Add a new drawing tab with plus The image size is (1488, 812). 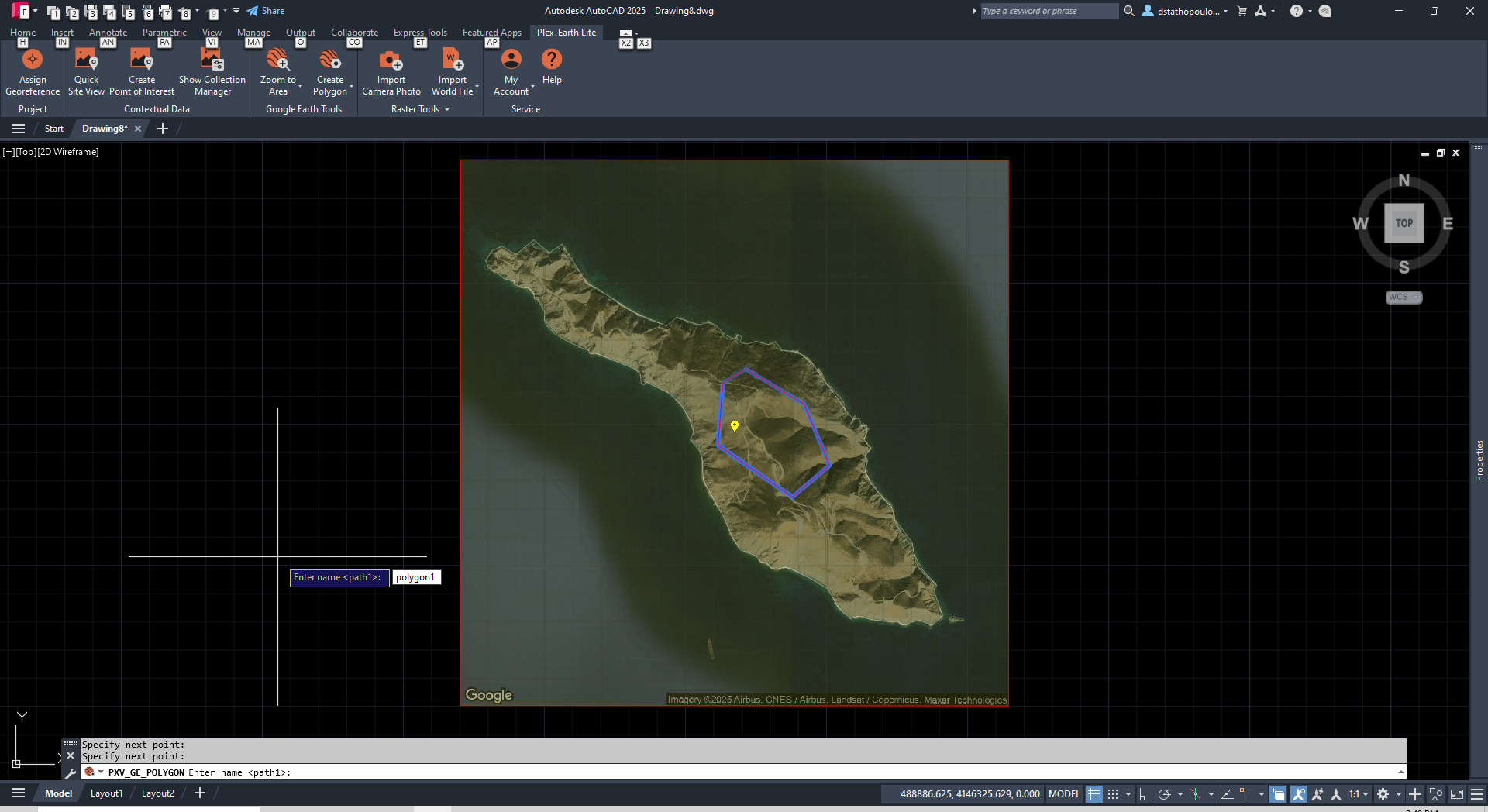click(x=163, y=129)
